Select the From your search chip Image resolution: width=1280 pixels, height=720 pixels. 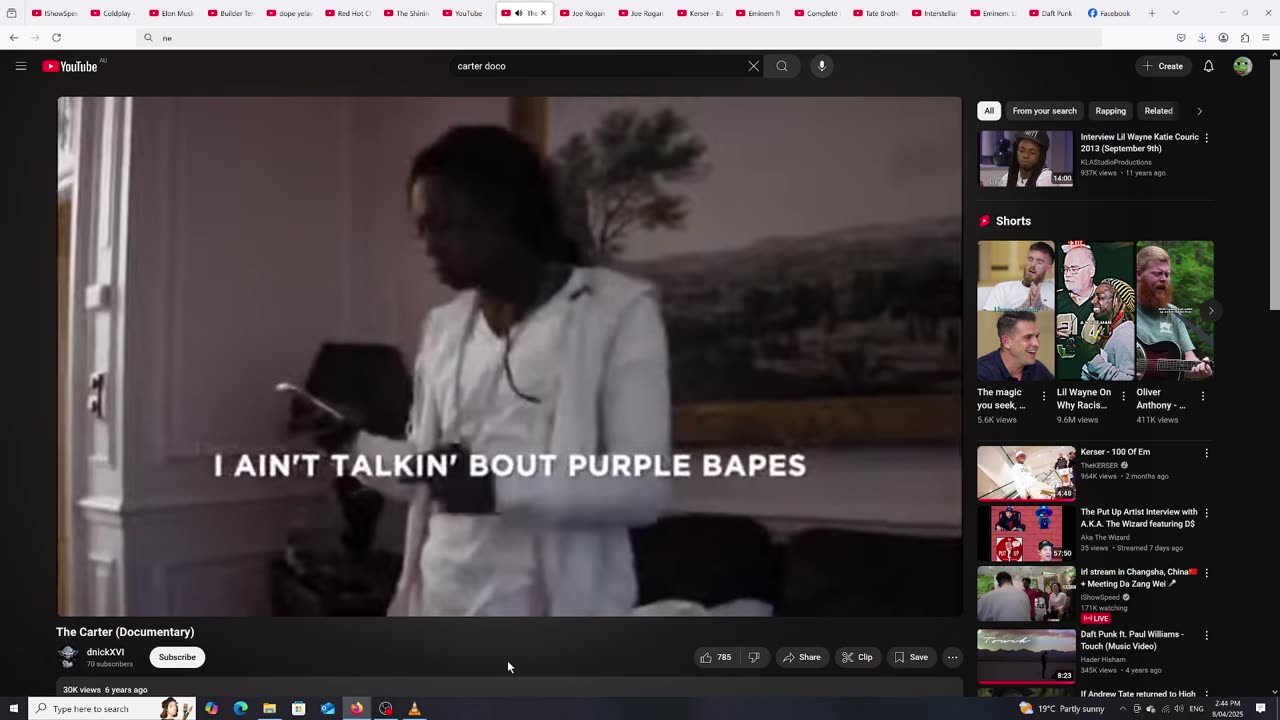tap(1044, 111)
